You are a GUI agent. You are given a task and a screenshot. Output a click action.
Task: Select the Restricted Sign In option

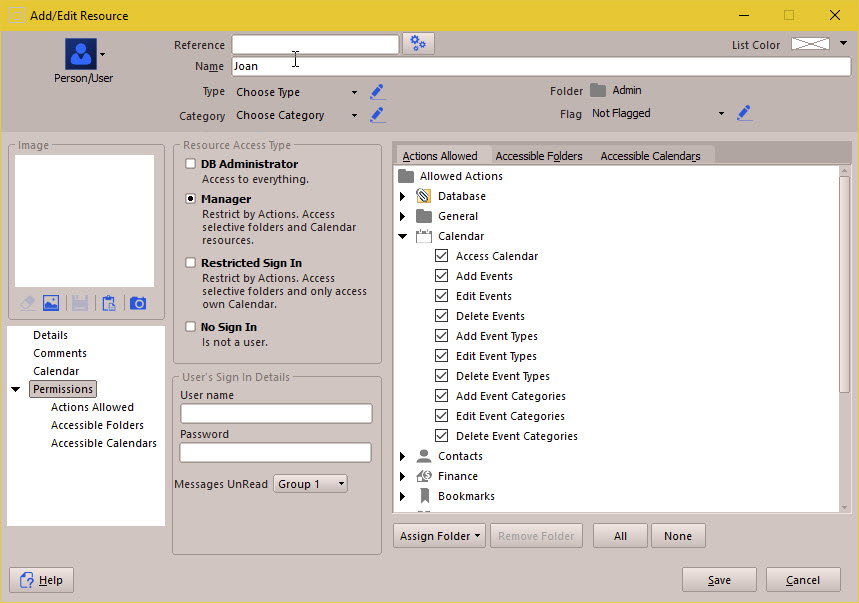point(191,263)
